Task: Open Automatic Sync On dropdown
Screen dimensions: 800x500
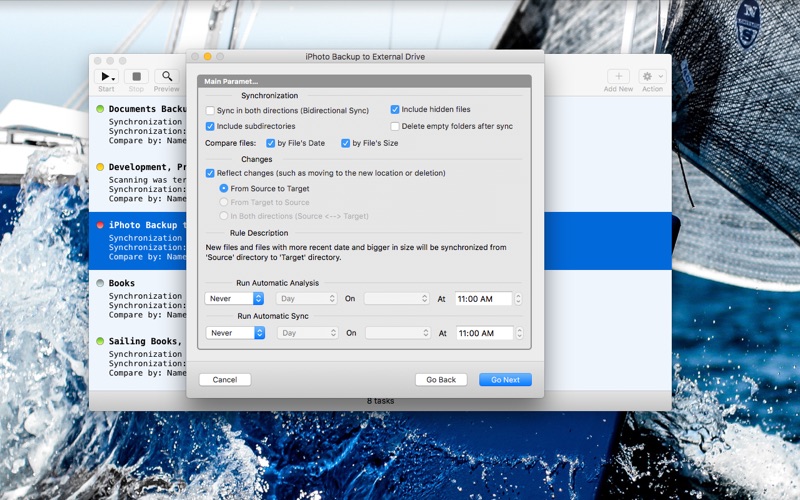Action: 398,333
